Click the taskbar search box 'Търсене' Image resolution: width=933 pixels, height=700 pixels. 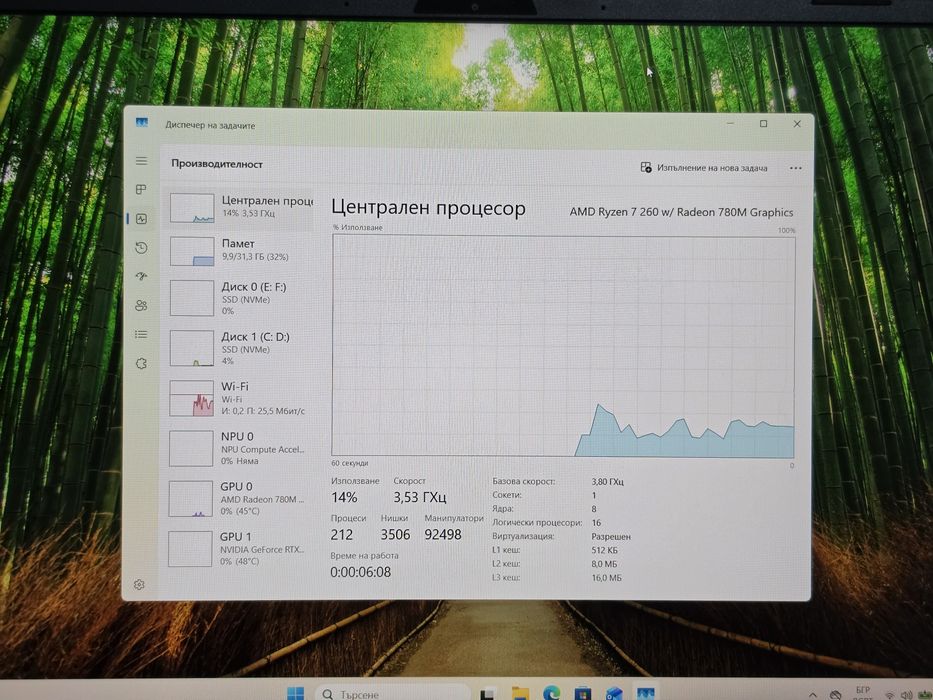(393, 694)
